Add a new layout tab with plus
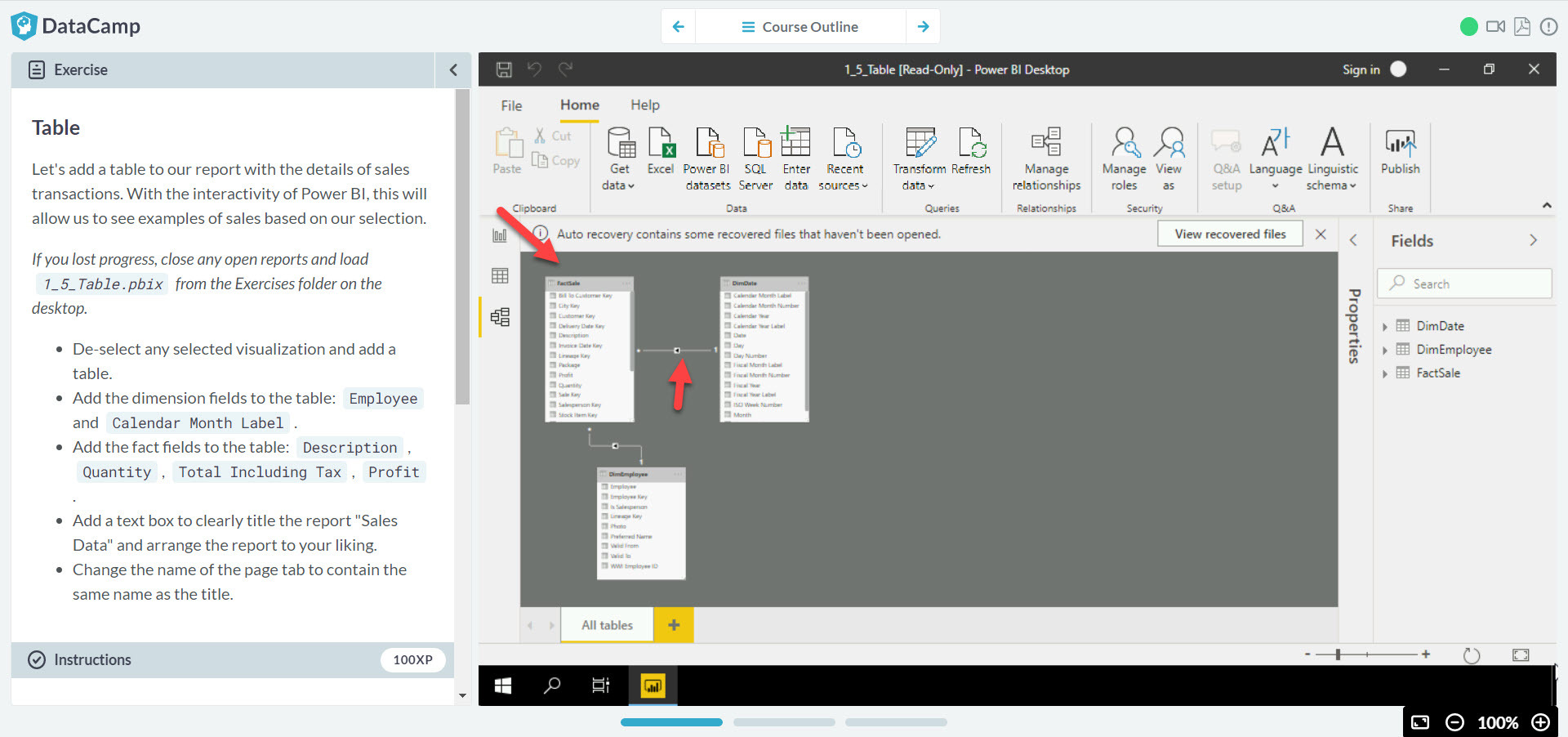The width and height of the screenshot is (1568, 737). 674,625
